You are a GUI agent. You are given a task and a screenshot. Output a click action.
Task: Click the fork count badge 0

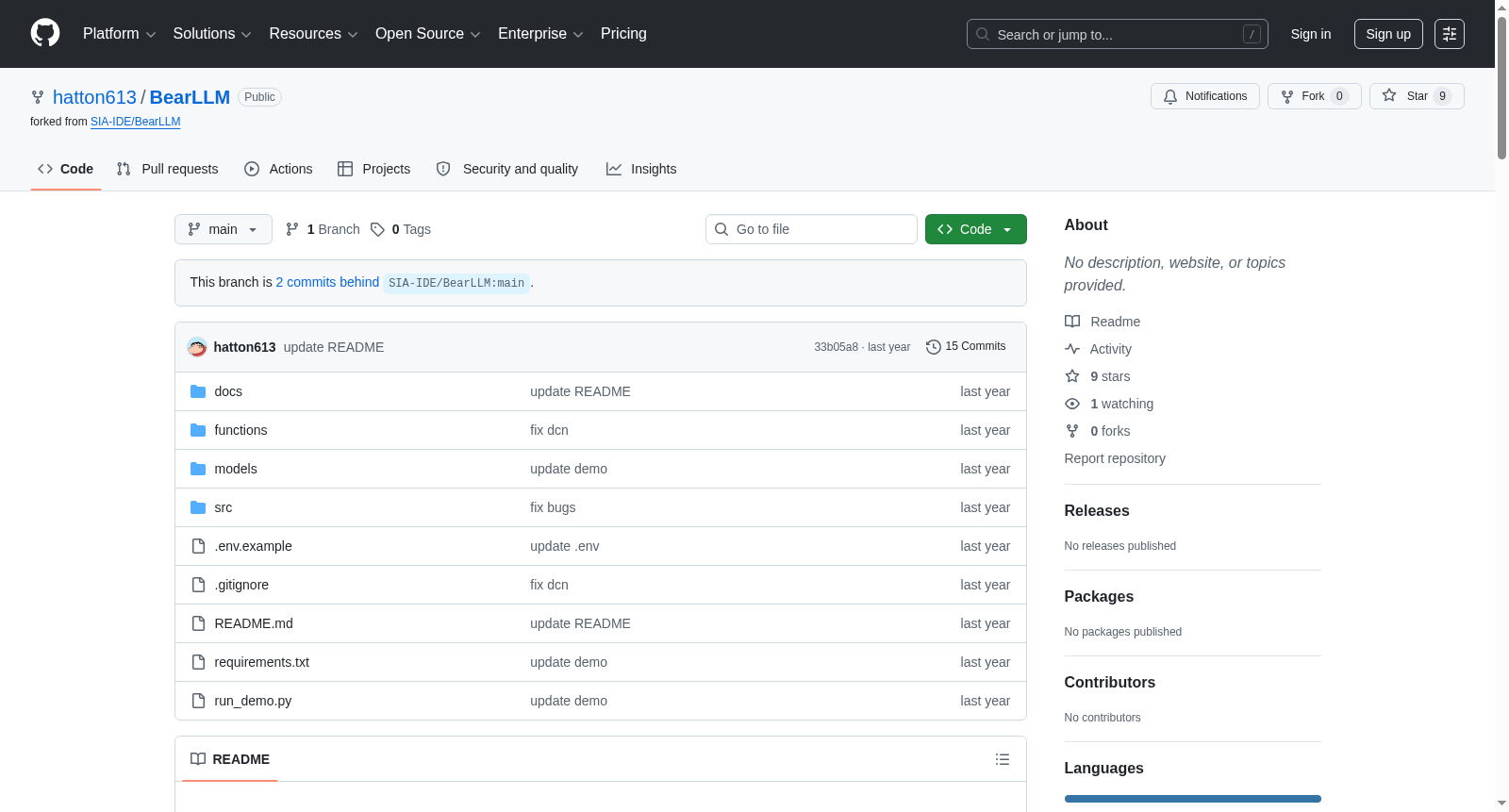1339,96
